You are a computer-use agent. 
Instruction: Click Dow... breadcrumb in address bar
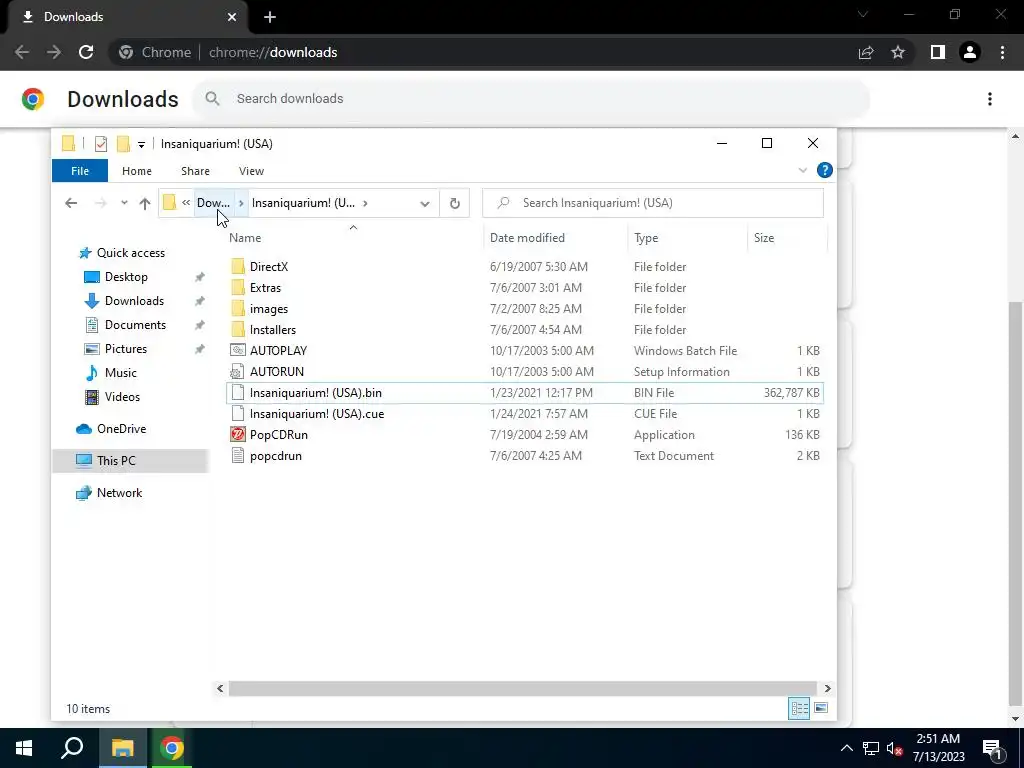click(x=214, y=203)
